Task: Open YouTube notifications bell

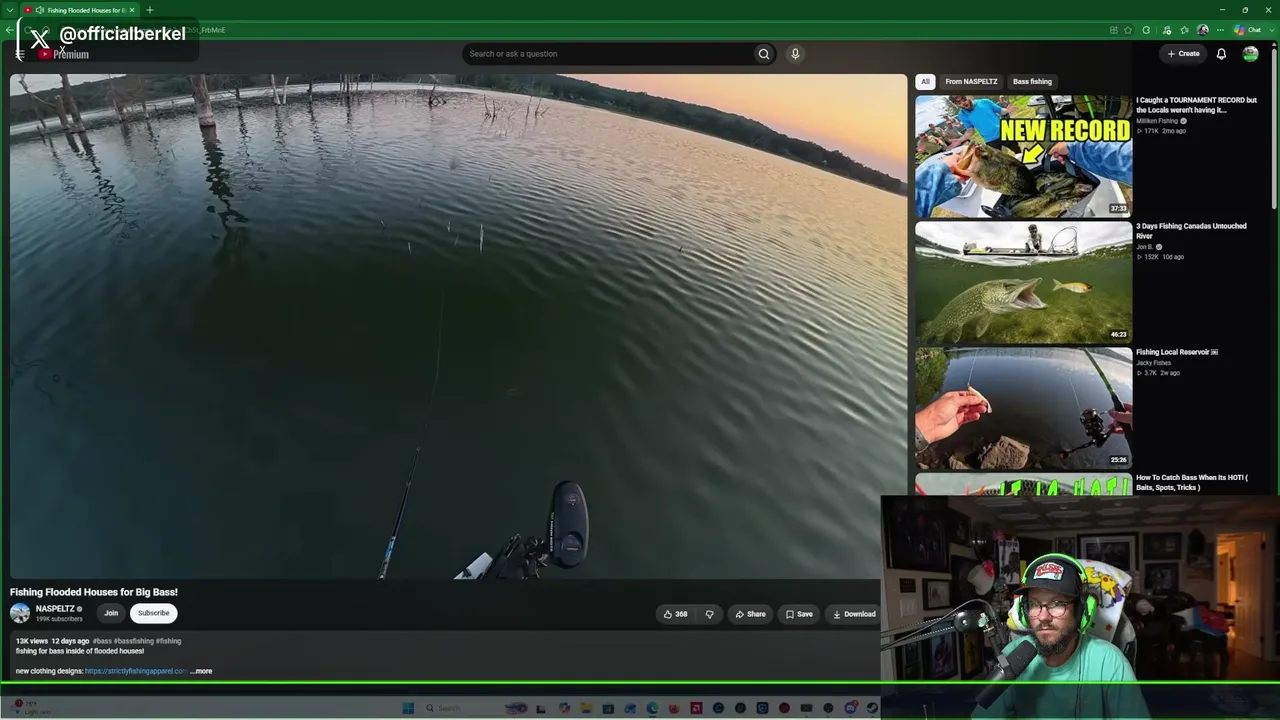Action: point(1221,54)
